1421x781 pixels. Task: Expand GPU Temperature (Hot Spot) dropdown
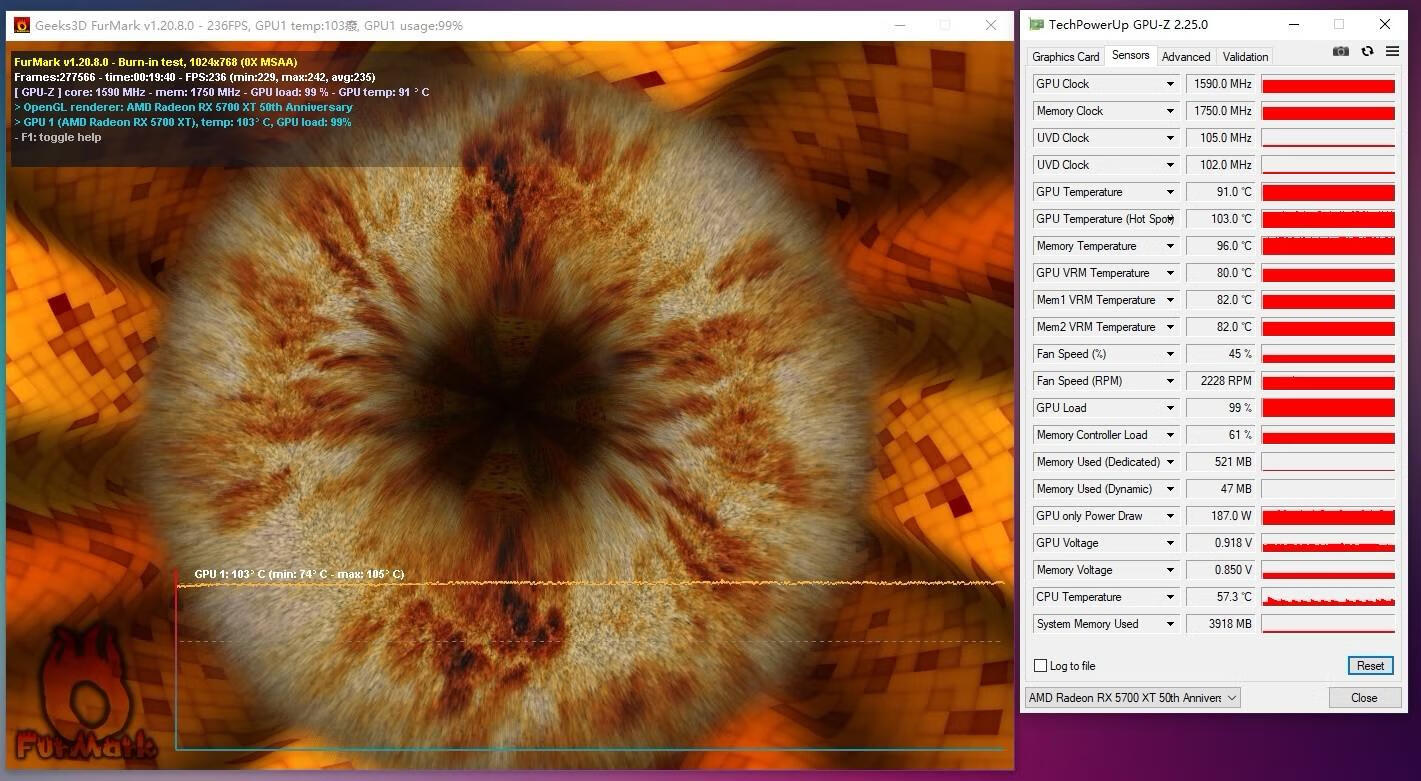pos(1170,219)
